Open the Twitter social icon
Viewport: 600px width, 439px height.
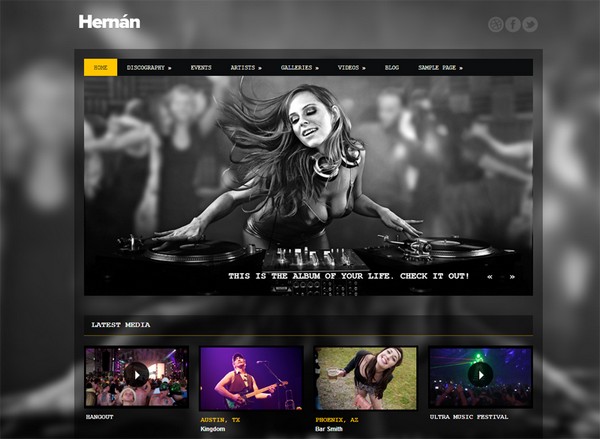(x=529, y=25)
